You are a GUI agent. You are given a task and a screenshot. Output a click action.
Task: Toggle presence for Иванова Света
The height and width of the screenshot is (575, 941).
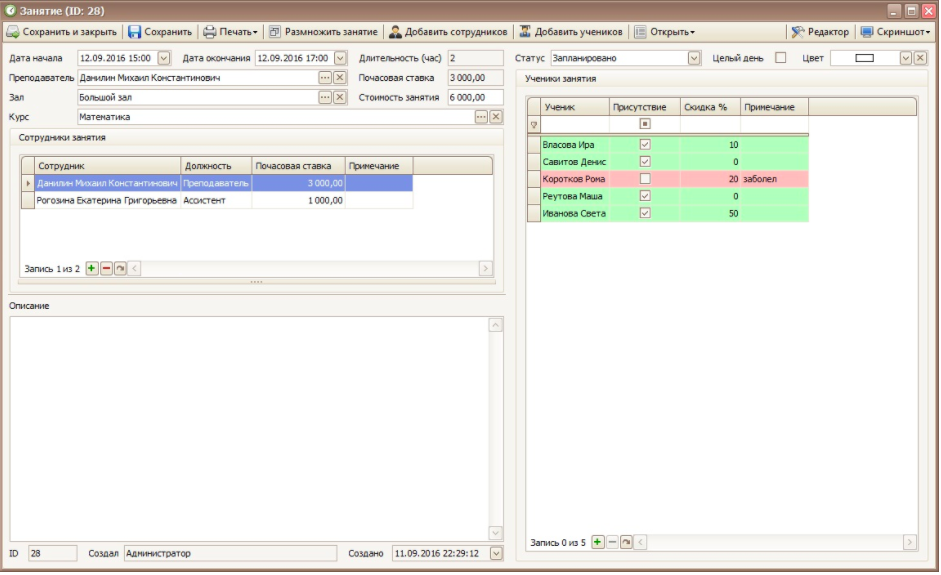645,213
